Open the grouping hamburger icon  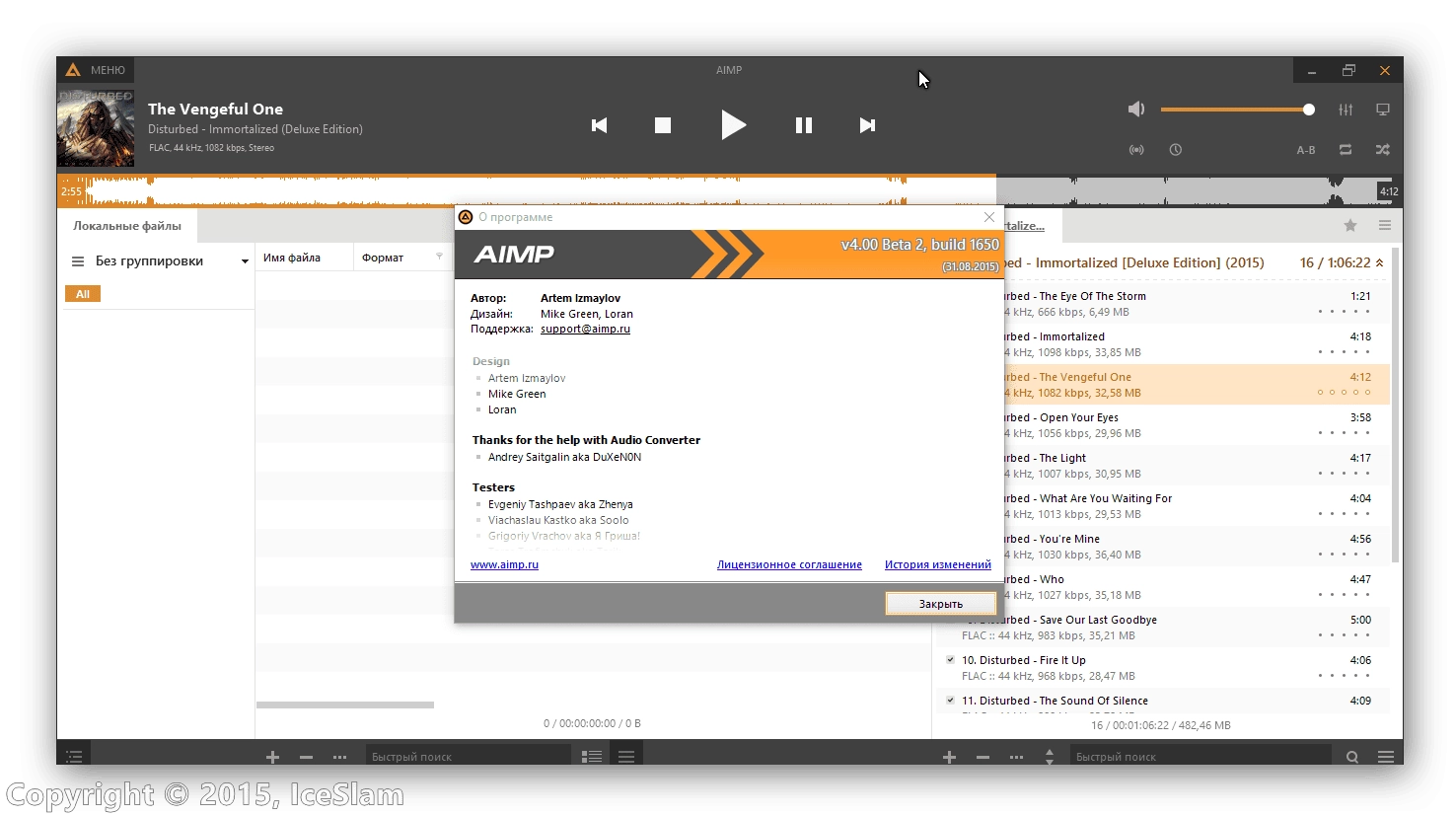coord(78,261)
